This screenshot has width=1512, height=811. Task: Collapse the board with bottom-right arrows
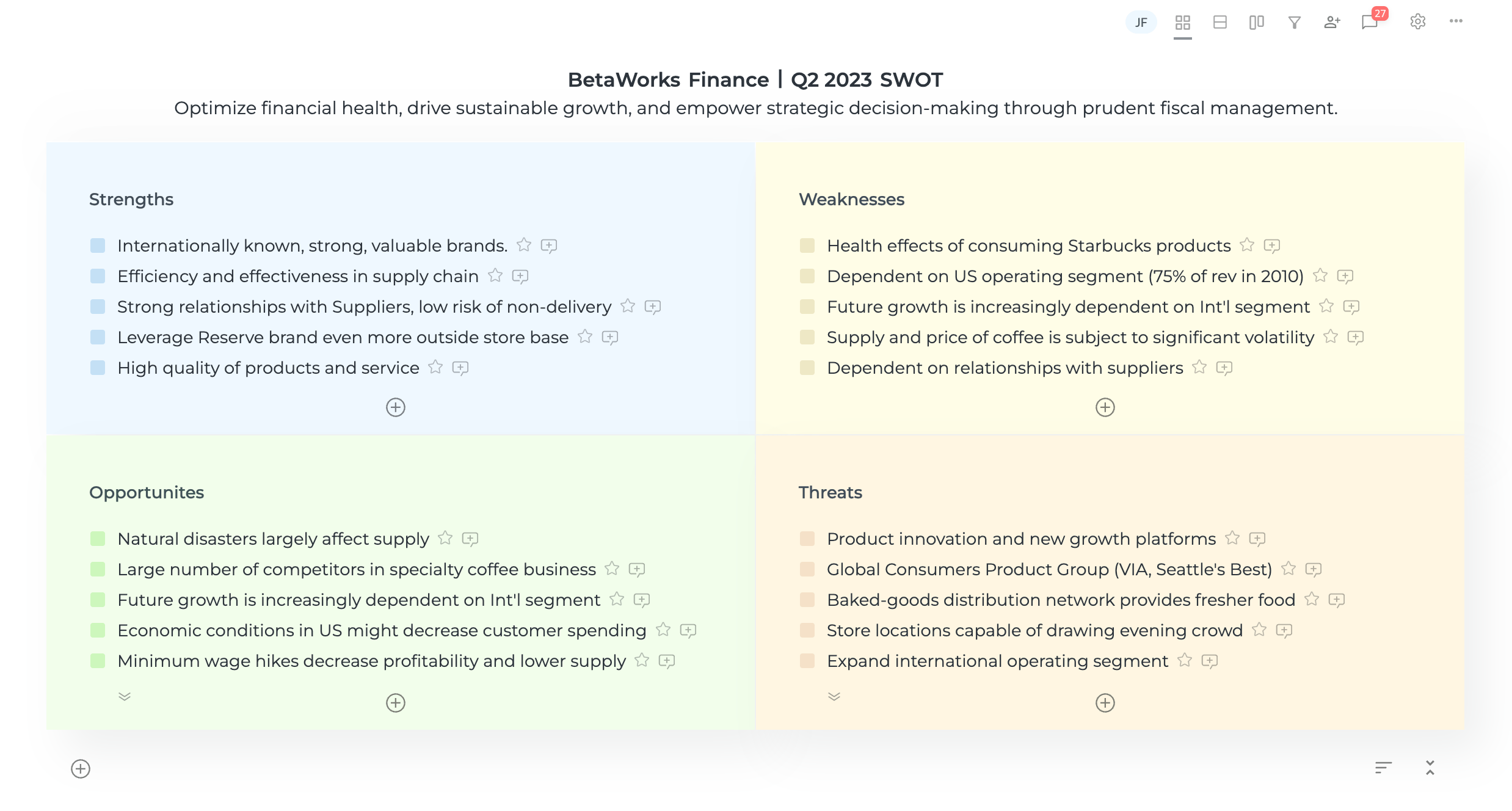tap(1430, 768)
